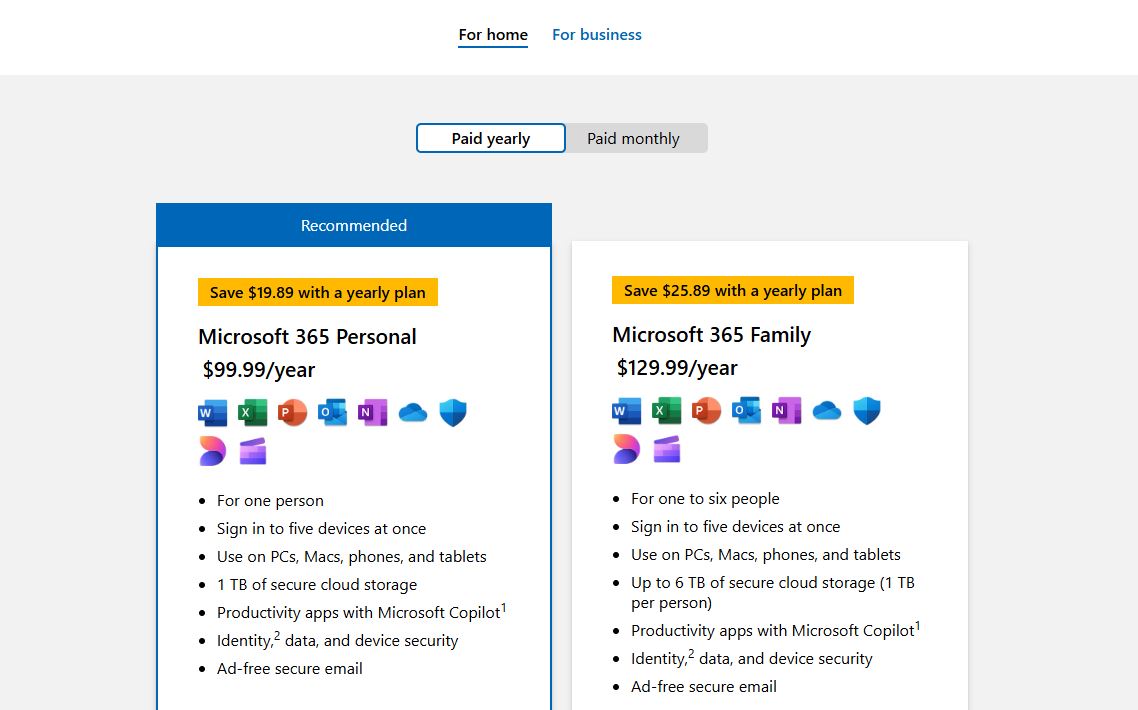Switch billing to Paid monthly
Viewport: 1138px width, 710px height.
(x=635, y=138)
